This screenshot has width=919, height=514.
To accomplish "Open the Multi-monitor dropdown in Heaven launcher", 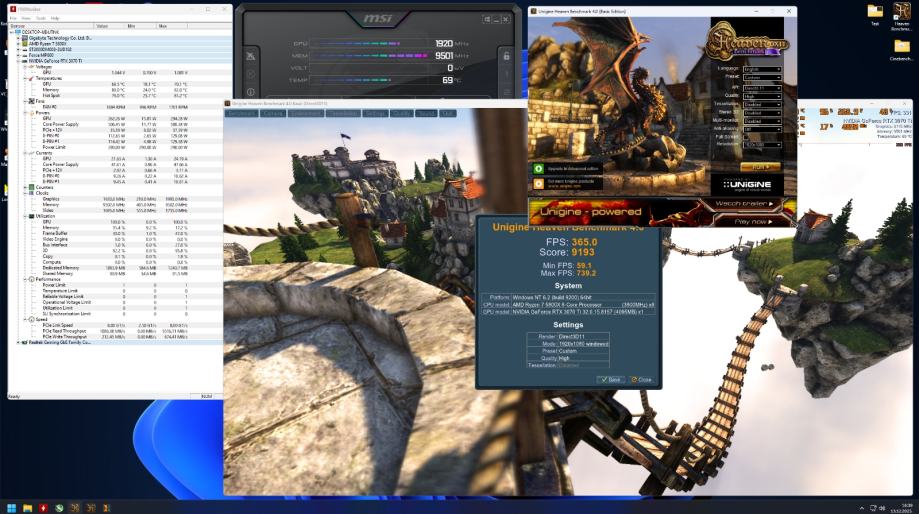I will (x=762, y=121).
